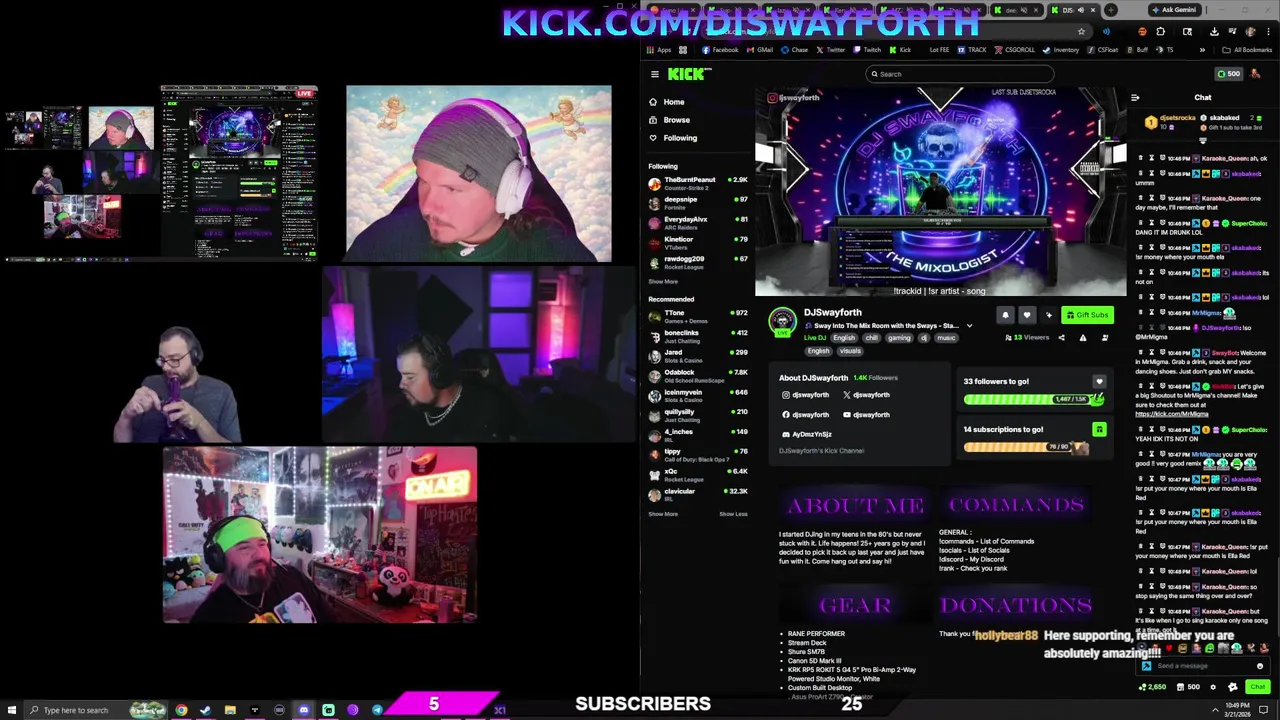
Task: Open All Bookmarks folder
Action: coord(1249,50)
